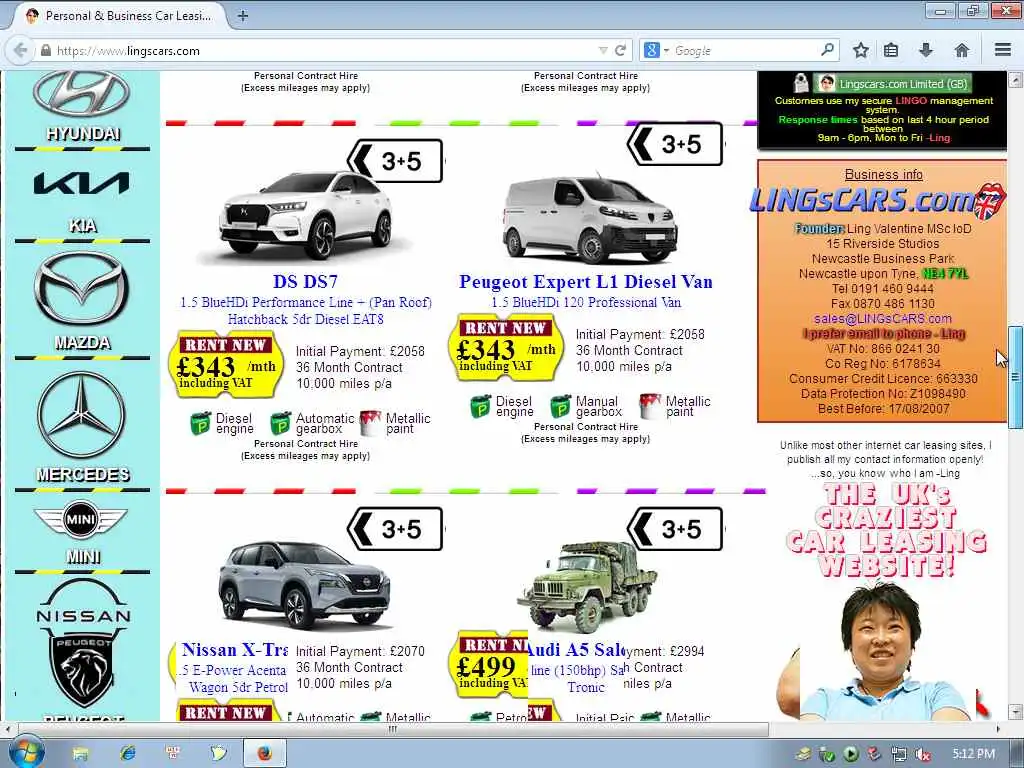Click the DS7 diesel engine fuel can icon

tap(200, 423)
